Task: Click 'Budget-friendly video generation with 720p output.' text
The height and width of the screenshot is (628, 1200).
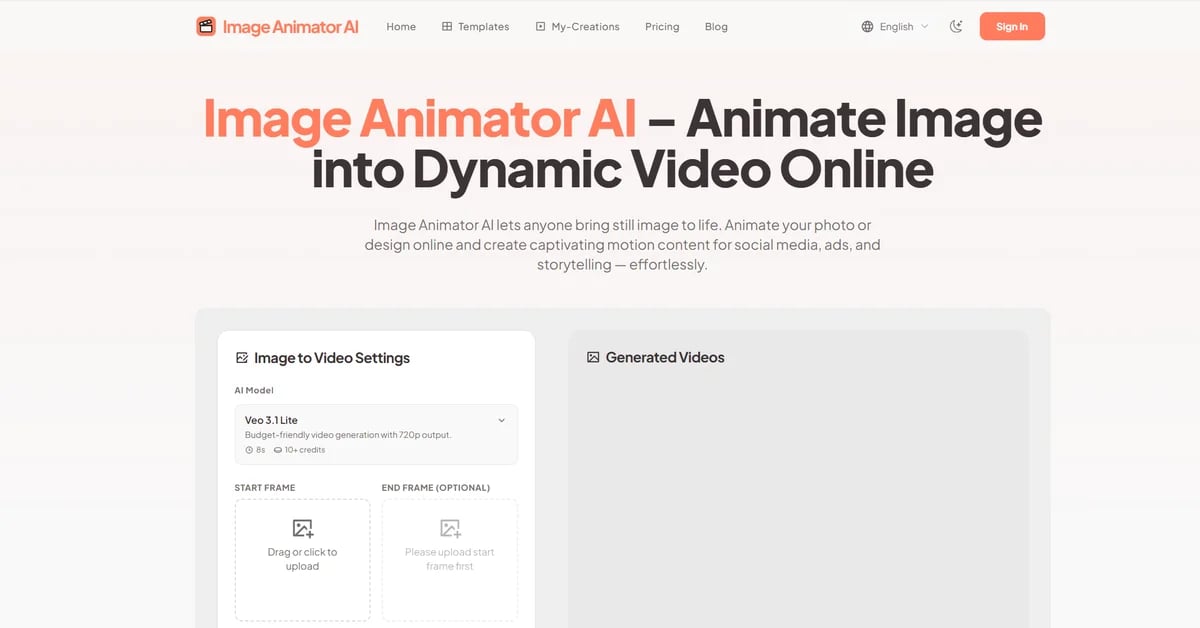Action: pos(348,435)
